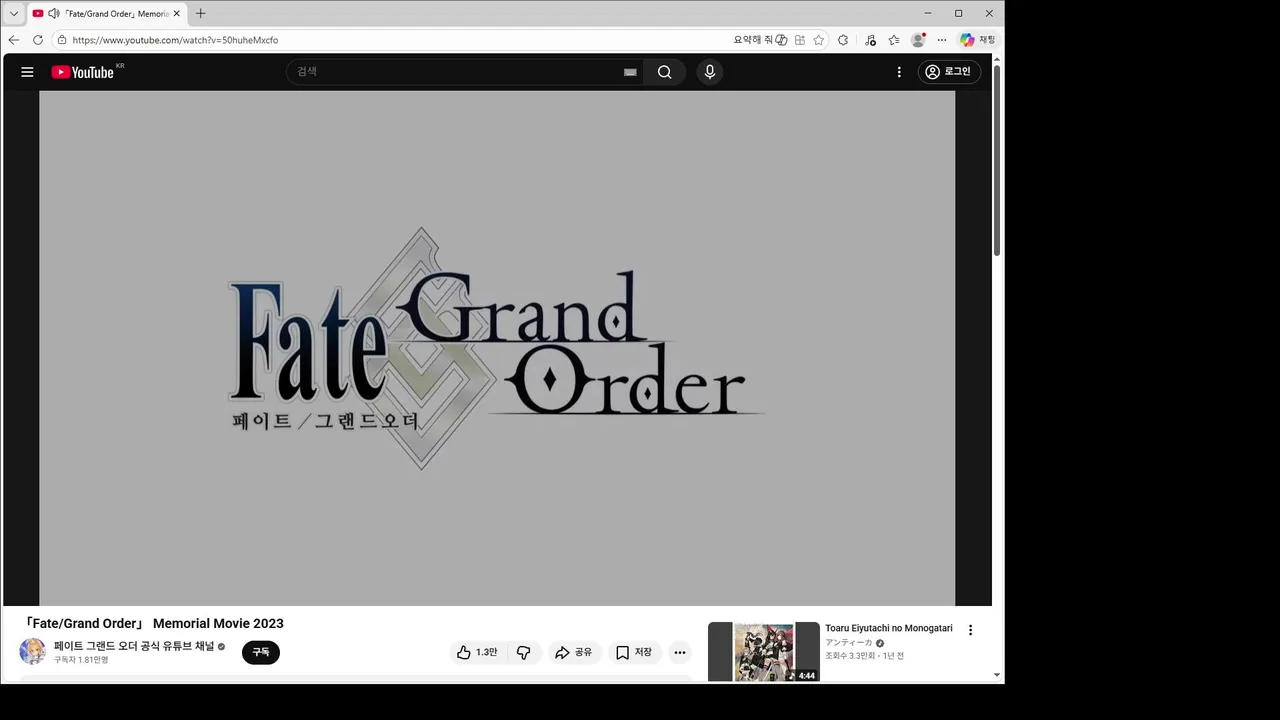Open the tab list chevron dropdown
Screen dimensions: 1280x720
click(x=14, y=14)
